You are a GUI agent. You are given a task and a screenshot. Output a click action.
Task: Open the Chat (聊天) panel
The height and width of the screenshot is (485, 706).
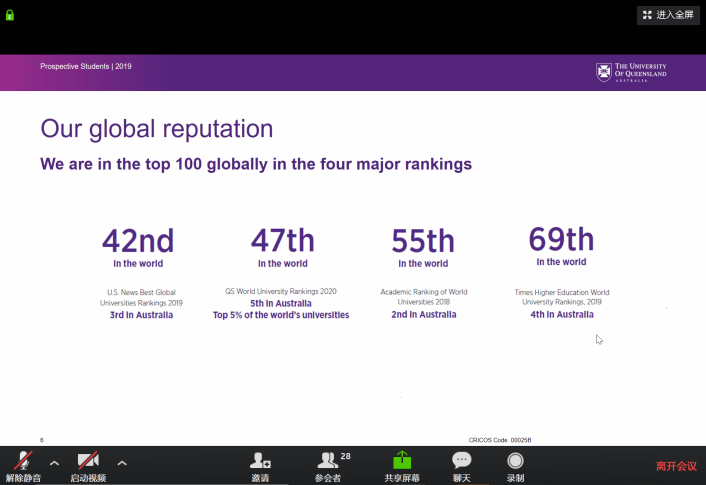coord(462,467)
